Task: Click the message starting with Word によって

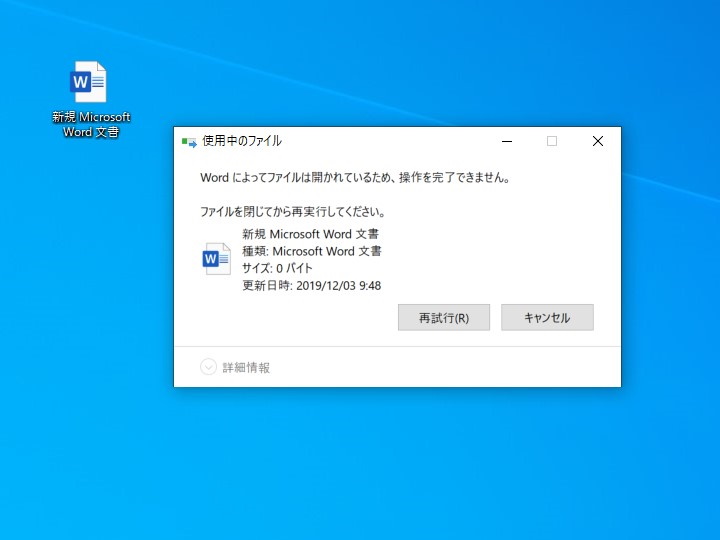Action: 355,177
